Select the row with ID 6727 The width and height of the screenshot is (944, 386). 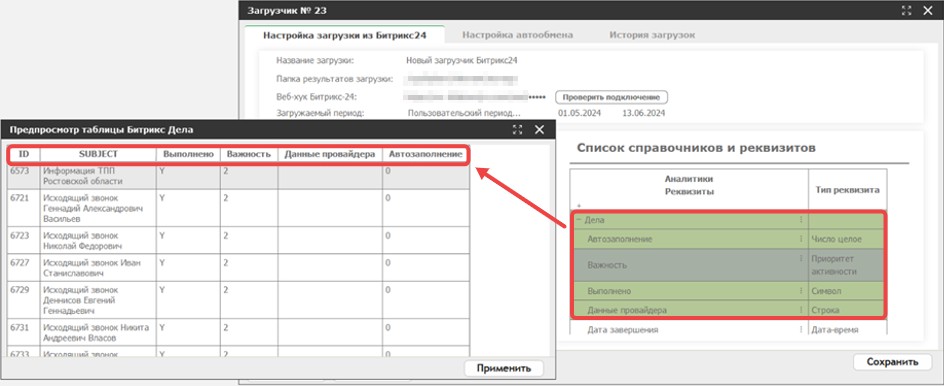coord(238,268)
